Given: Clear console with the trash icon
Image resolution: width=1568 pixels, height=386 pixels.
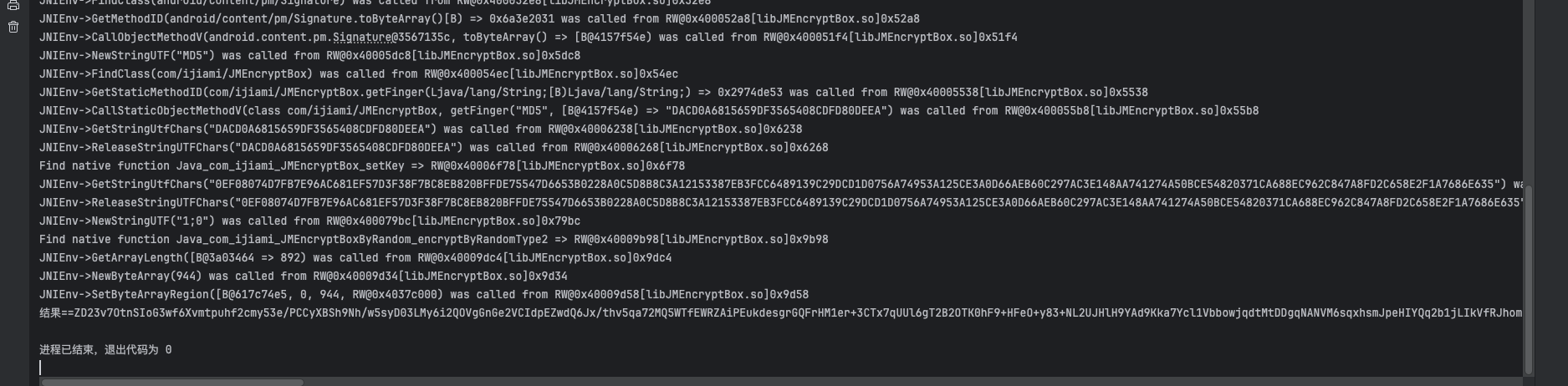Looking at the screenshot, I should point(13,27).
